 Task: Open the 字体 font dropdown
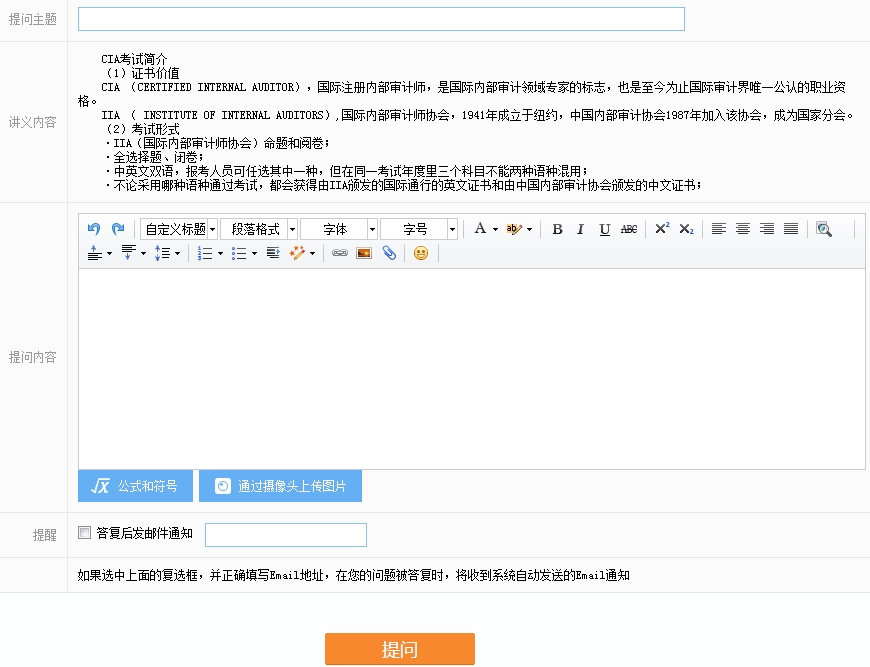pyautogui.click(x=339, y=229)
